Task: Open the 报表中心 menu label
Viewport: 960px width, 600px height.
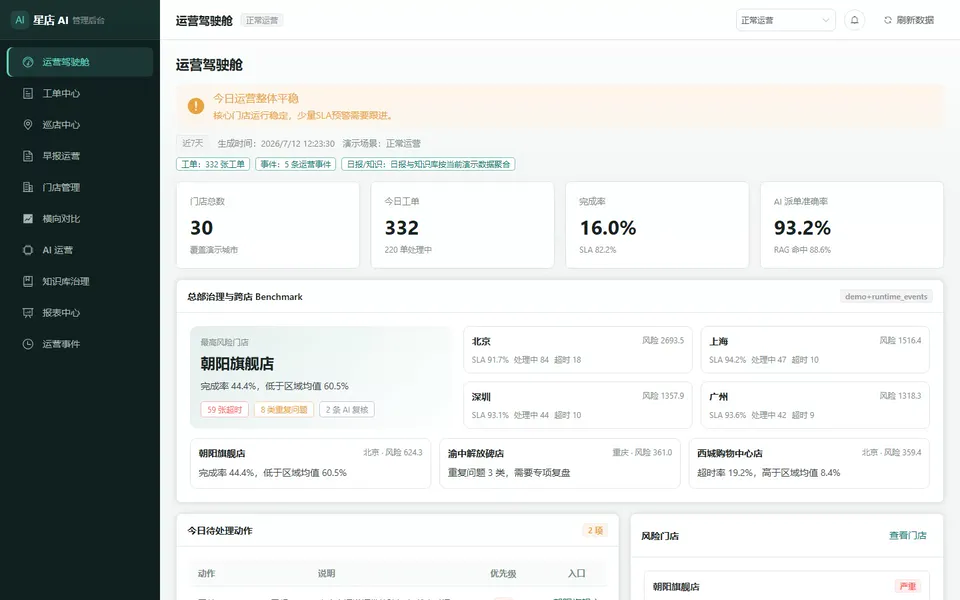Action: click(x=61, y=312)
